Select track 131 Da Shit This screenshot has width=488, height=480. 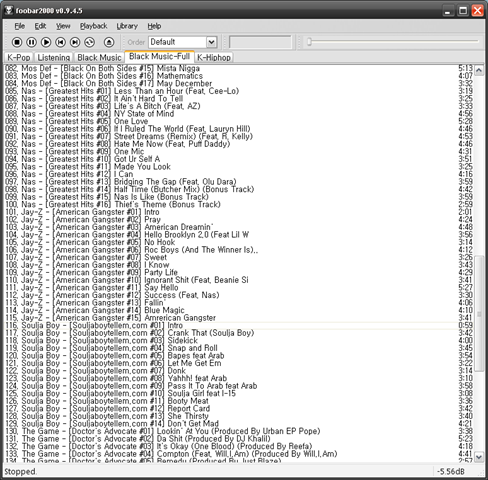239,439
